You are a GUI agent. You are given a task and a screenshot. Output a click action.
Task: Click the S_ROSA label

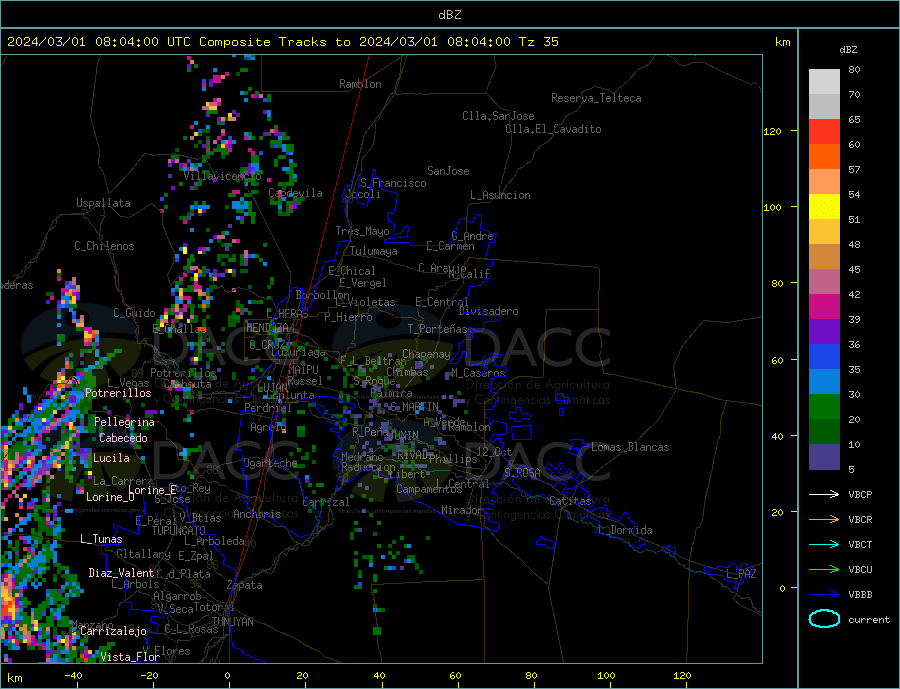(522, 473)
